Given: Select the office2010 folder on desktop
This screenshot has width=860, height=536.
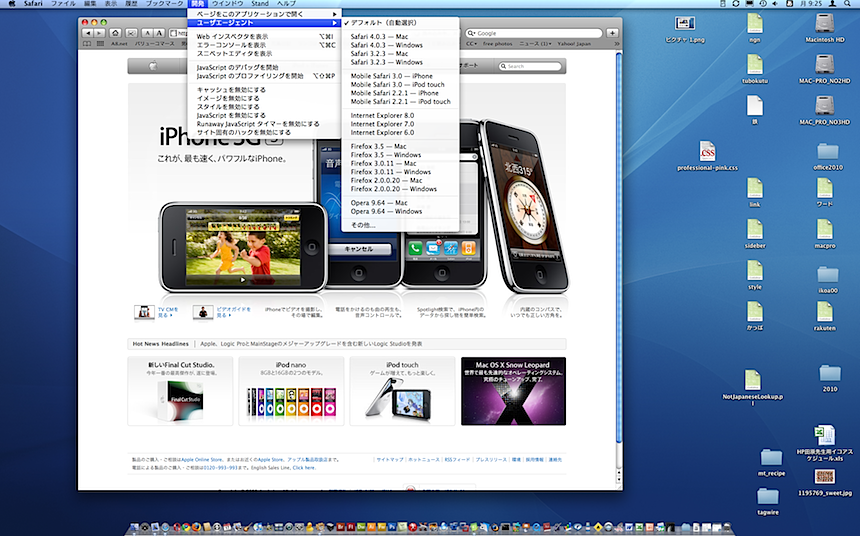Looking at the screenshot, I should (828, 156).
